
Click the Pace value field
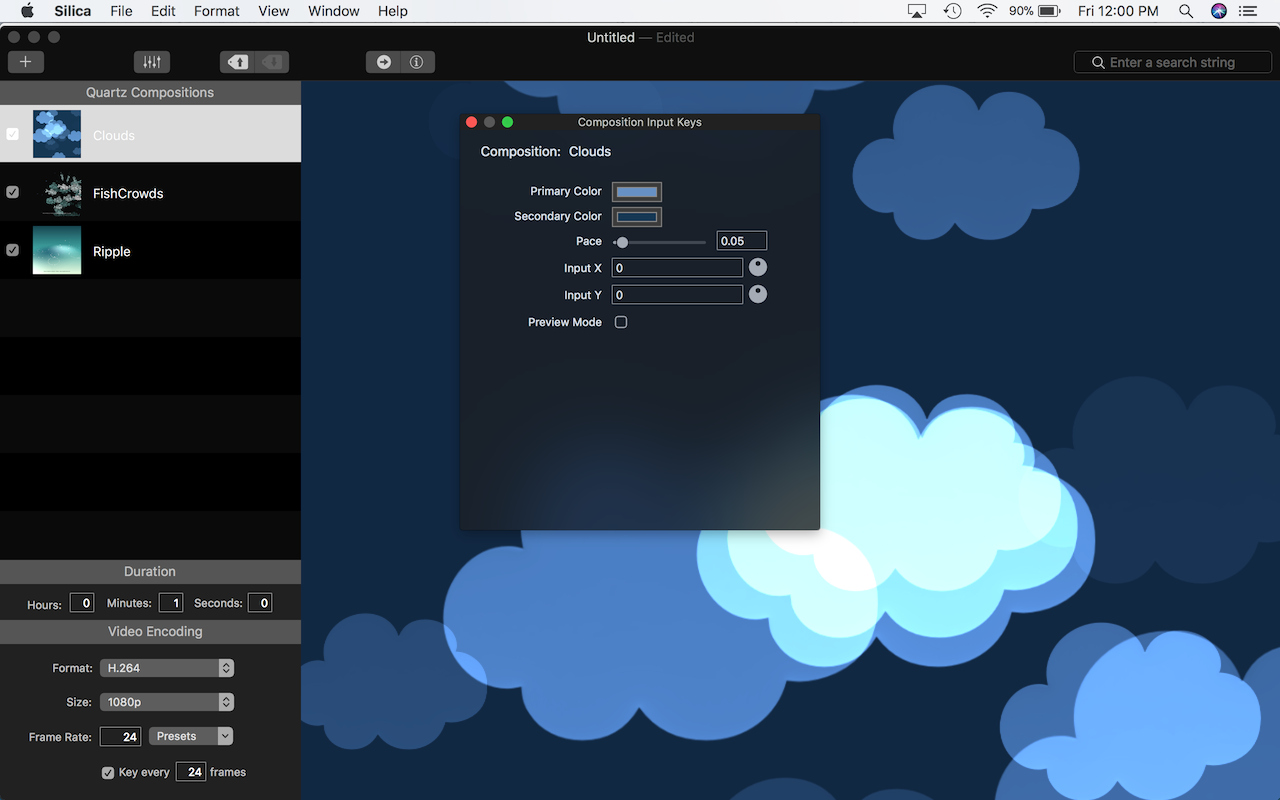click(x=742, y=241)
